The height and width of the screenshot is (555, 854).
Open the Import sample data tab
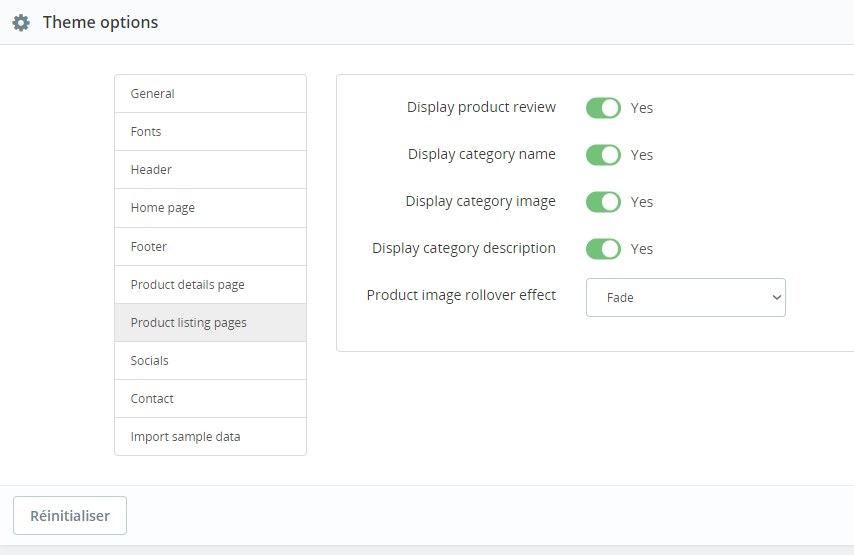point(210,437)
